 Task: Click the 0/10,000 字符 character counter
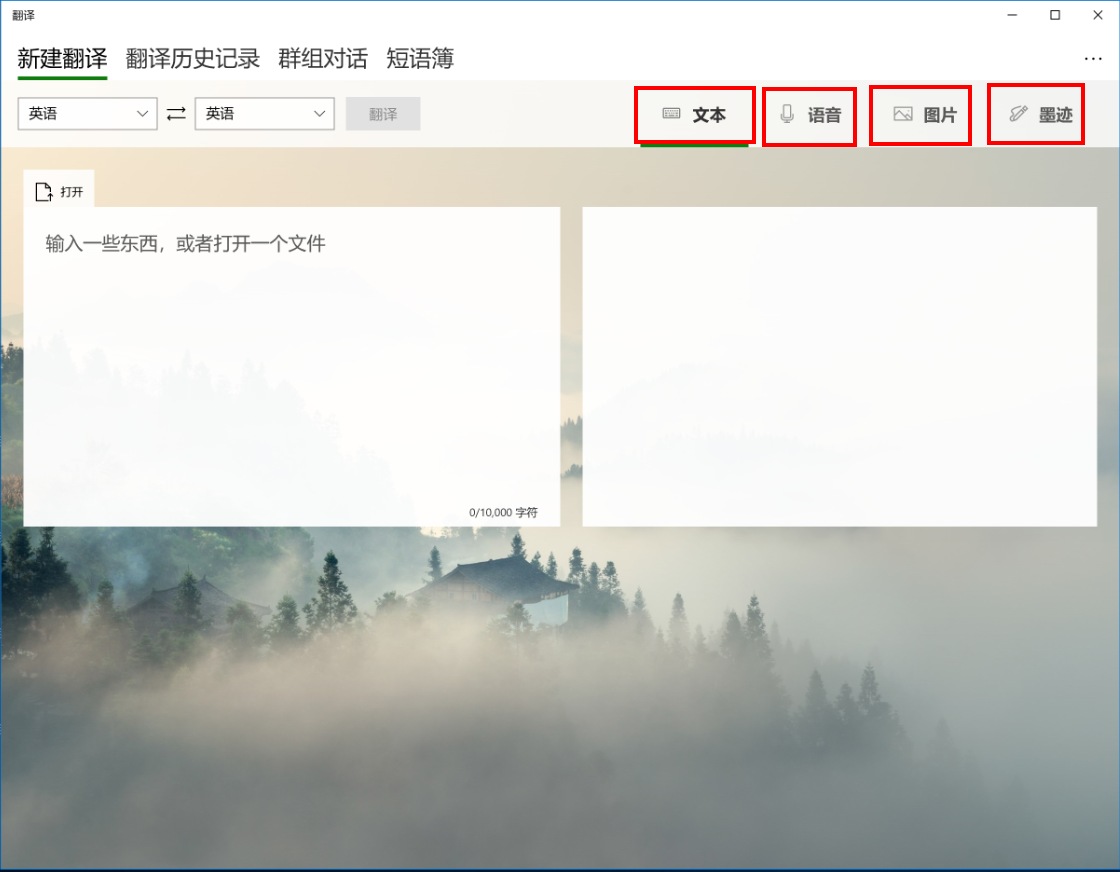coord(503,512)
